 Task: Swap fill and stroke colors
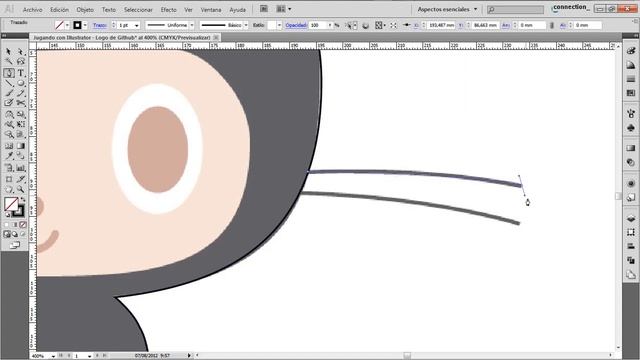click(x=23, y=200)
